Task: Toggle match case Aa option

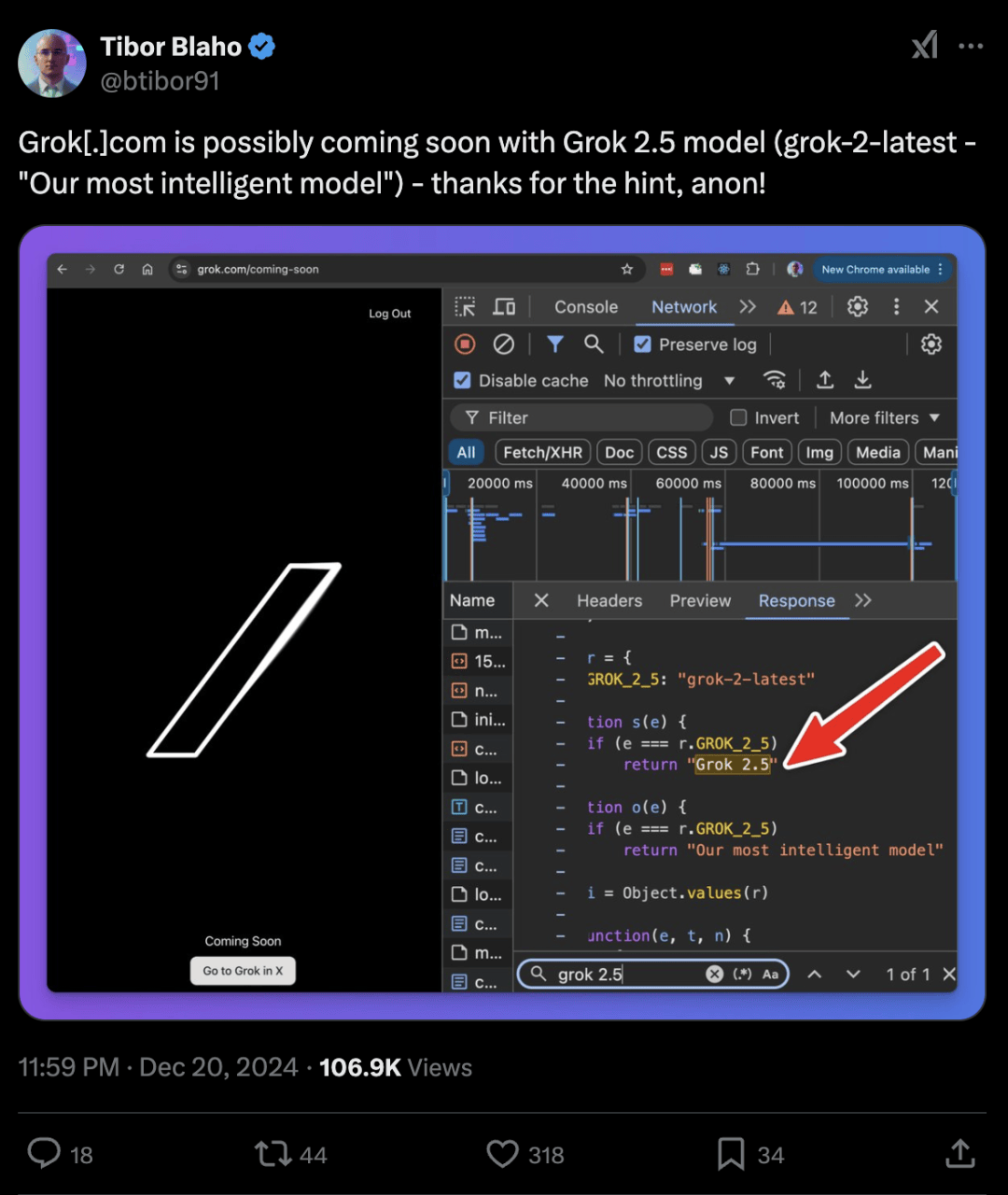Action: point(770,974)
